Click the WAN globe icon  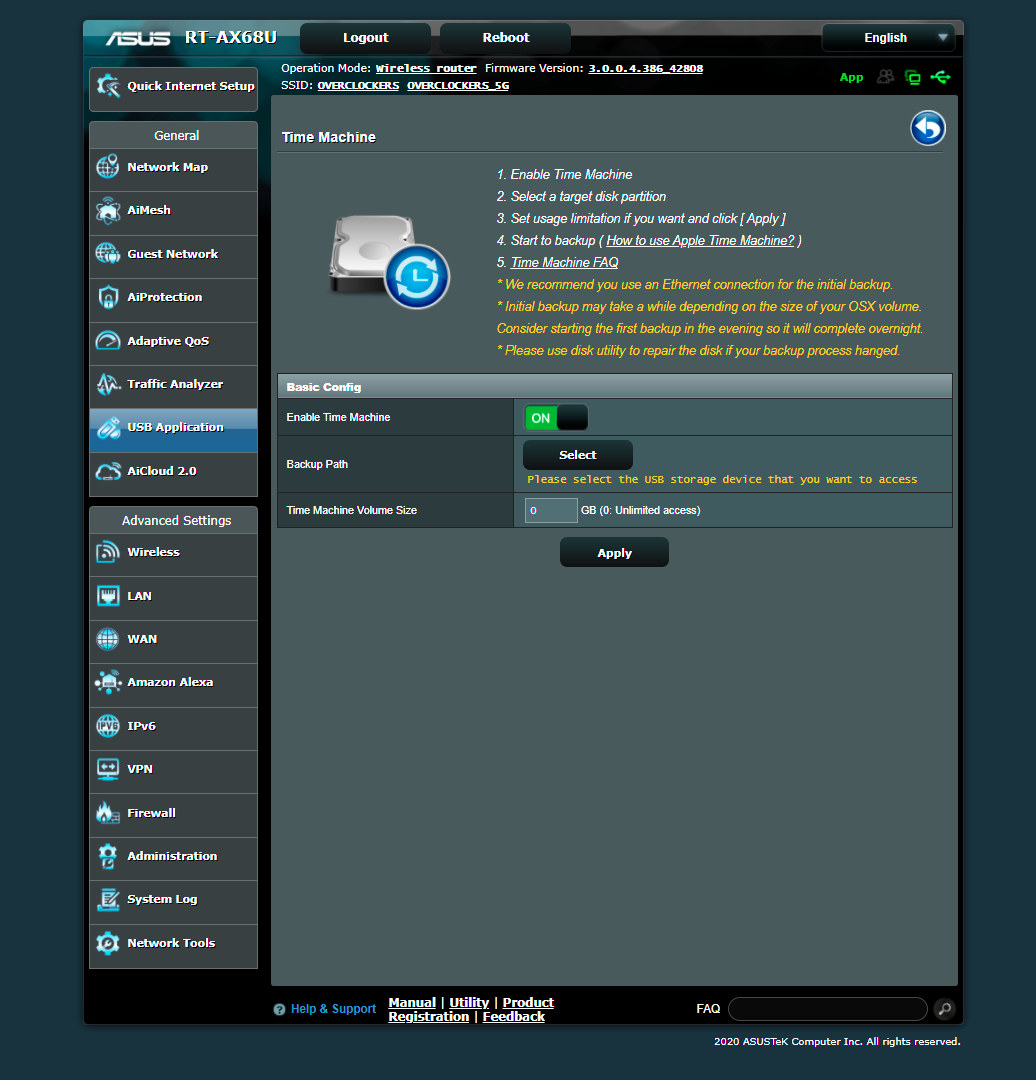coord(107,639)
